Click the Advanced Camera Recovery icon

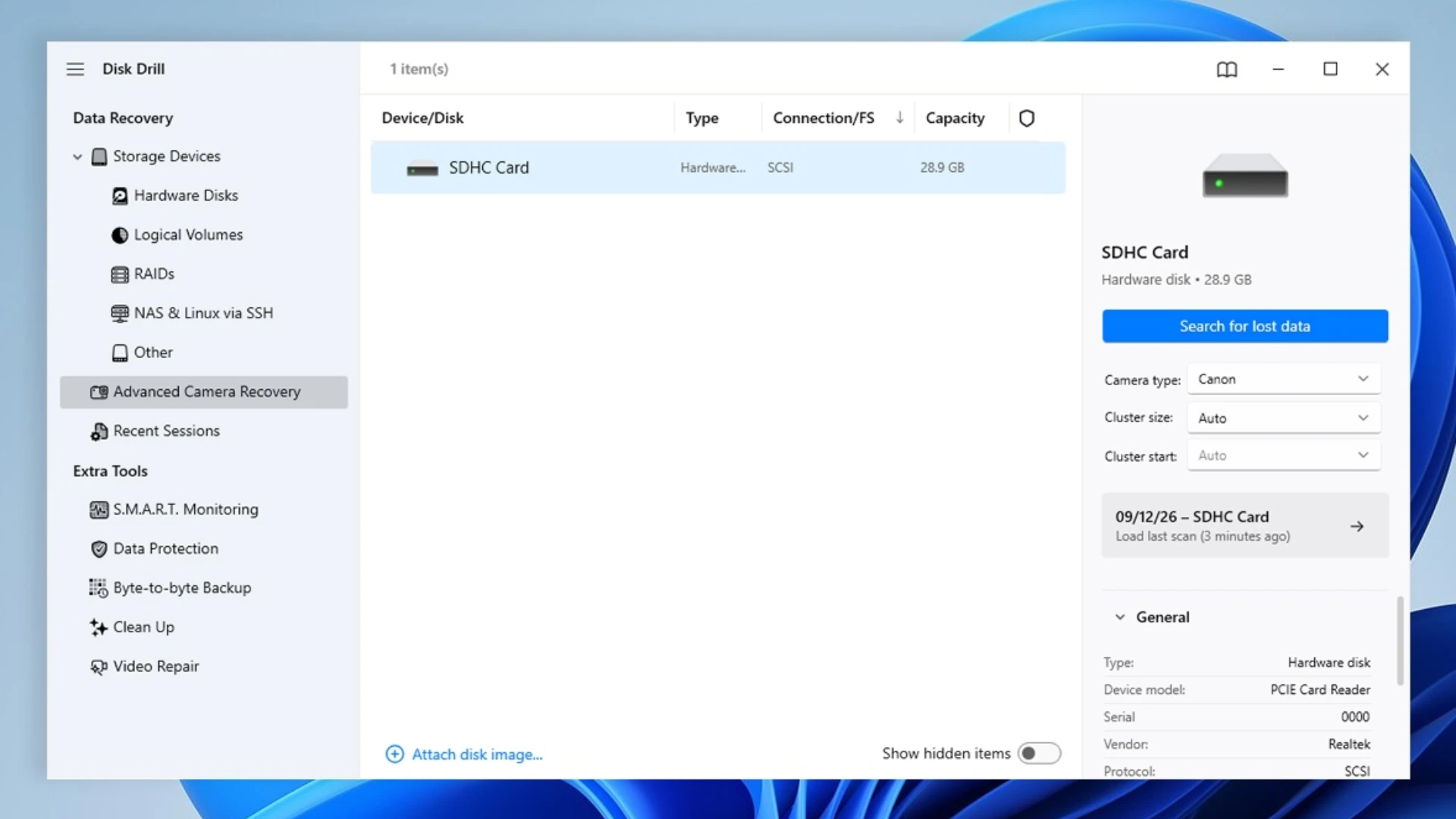(99, 392)
